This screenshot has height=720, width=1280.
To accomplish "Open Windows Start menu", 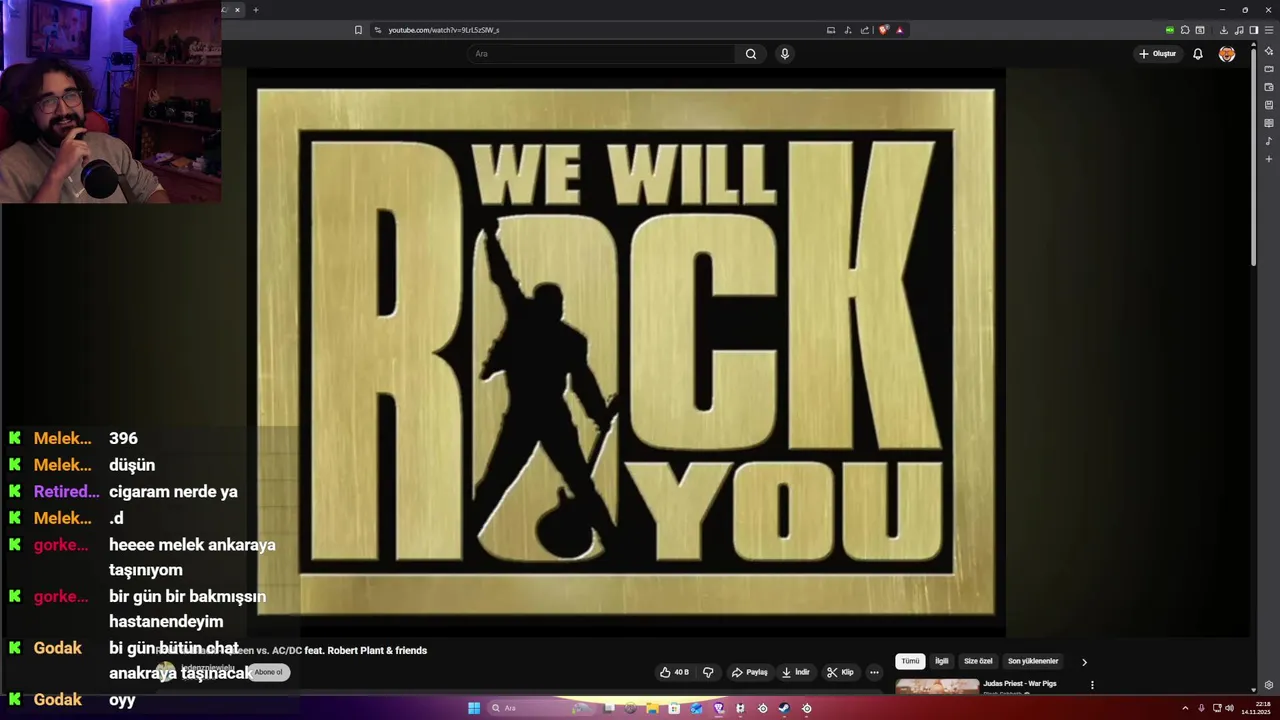I will pyautogui.click(x=473, y=708).
